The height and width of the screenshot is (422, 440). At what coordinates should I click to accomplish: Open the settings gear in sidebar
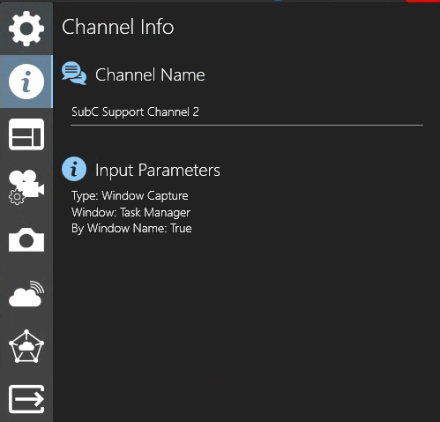tap(26, 28)
